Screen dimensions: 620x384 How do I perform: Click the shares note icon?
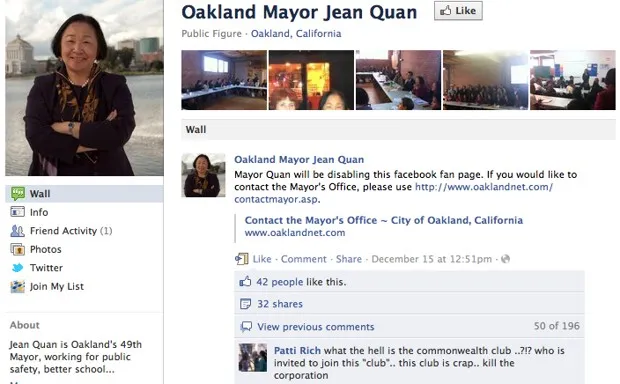[246, 304]
